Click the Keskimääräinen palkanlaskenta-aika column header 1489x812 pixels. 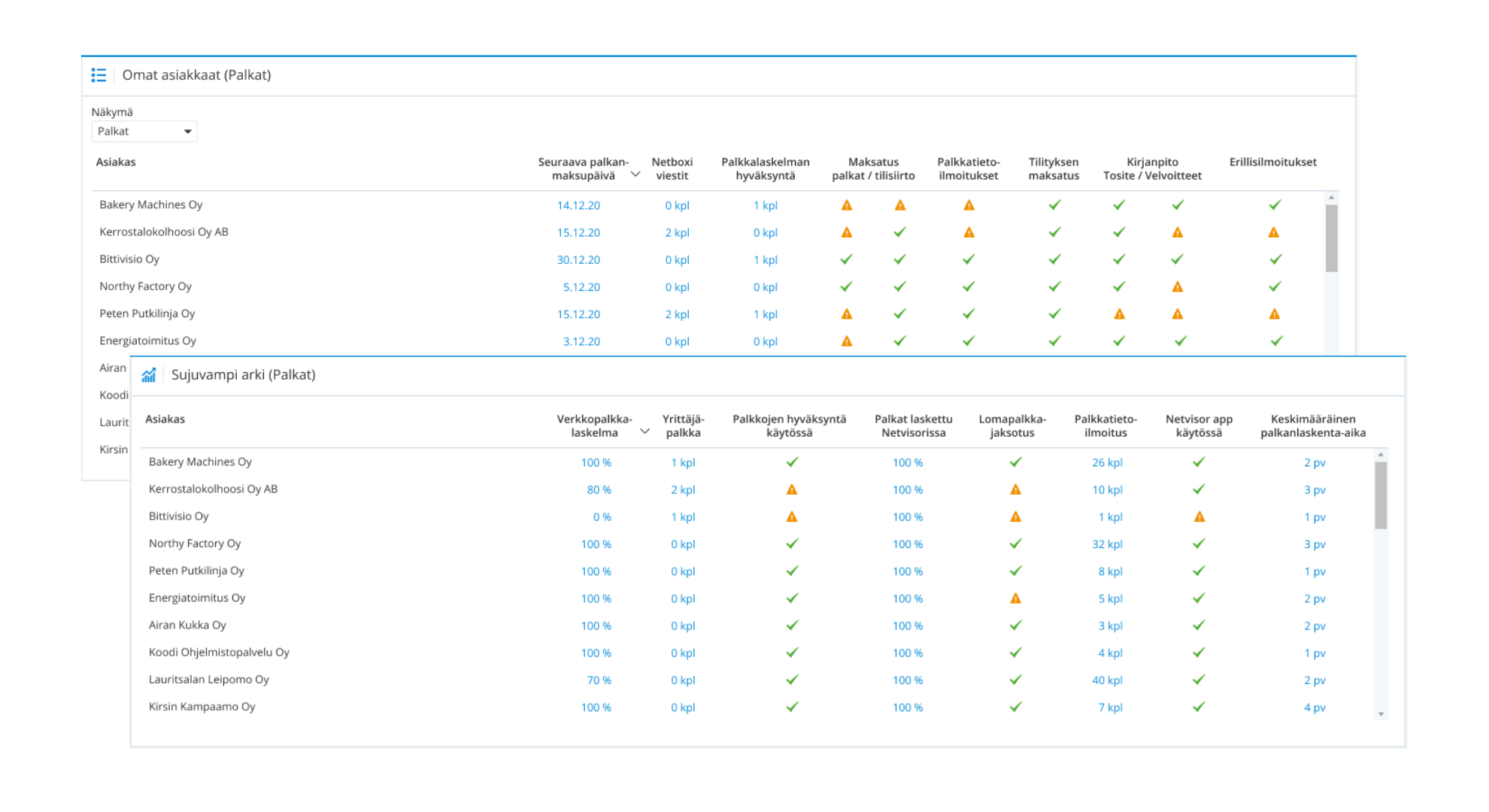tap(1313, 426)
